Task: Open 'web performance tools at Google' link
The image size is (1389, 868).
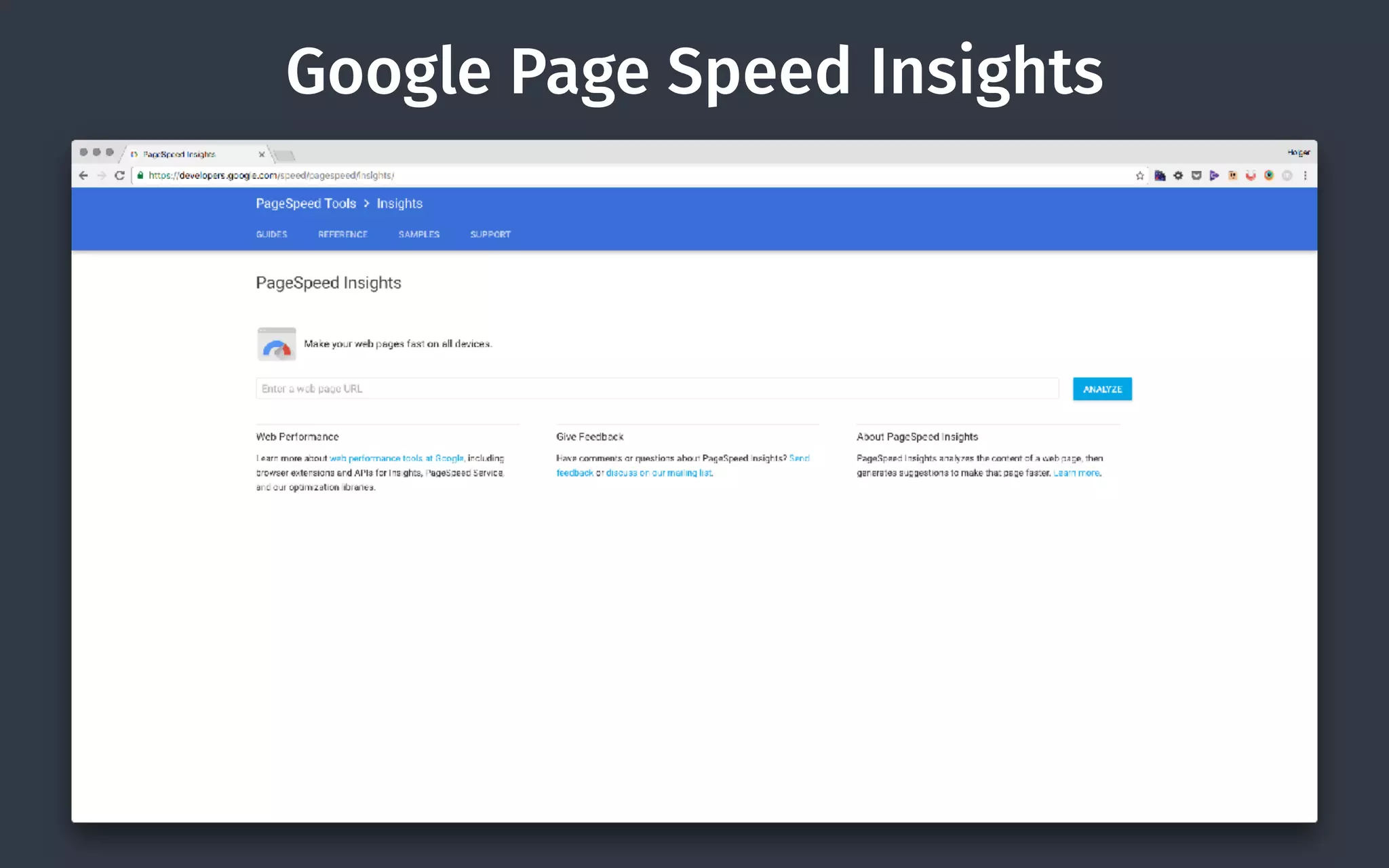Action: coord(397,458)
